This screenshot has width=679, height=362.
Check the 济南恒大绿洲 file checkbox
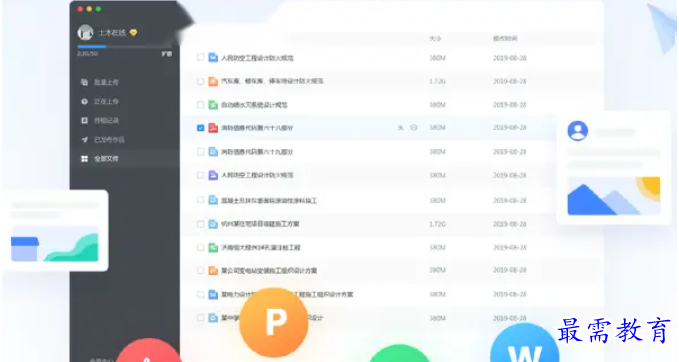pyautogui.click(x=200, y=247)
